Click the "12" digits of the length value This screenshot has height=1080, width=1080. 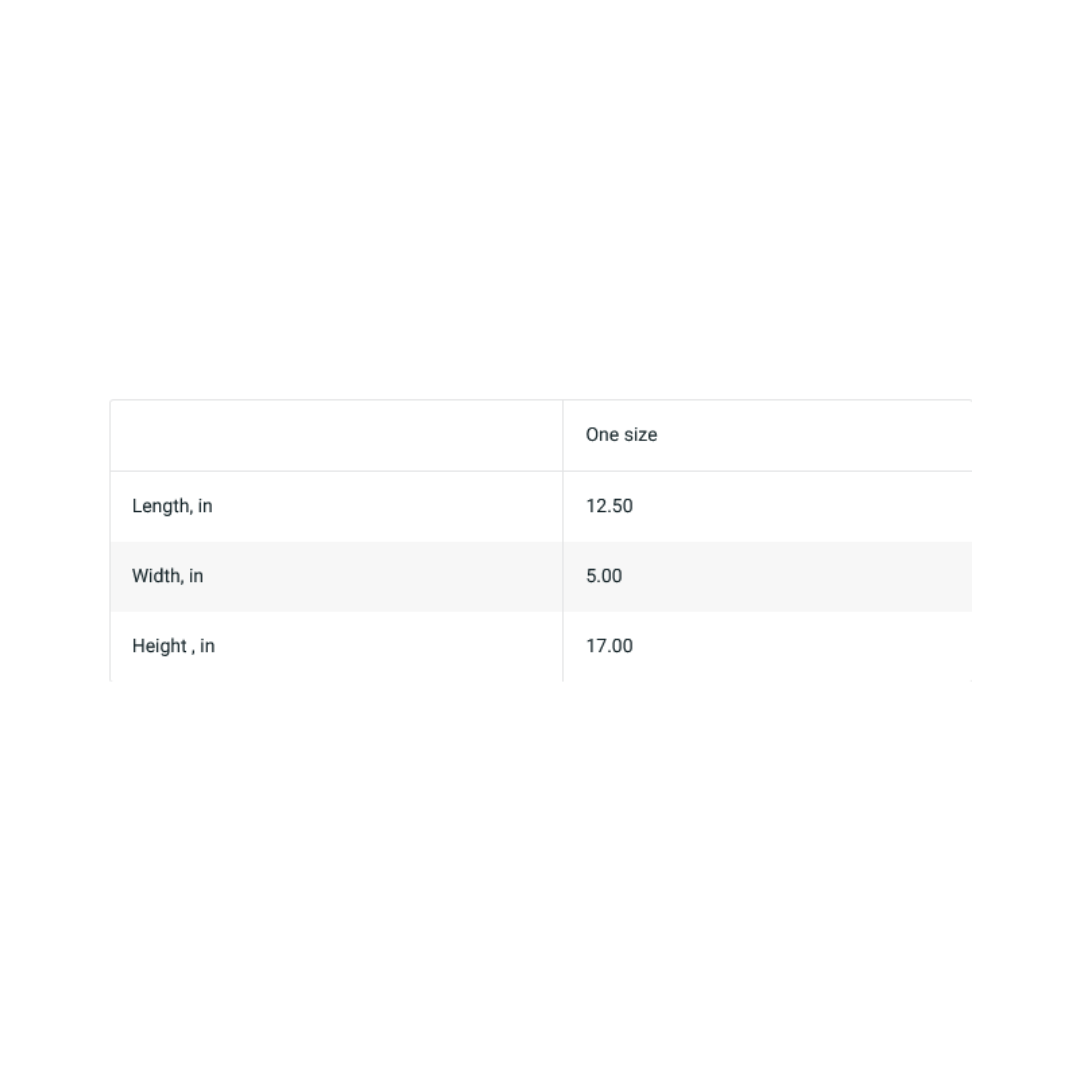[595, 506]
